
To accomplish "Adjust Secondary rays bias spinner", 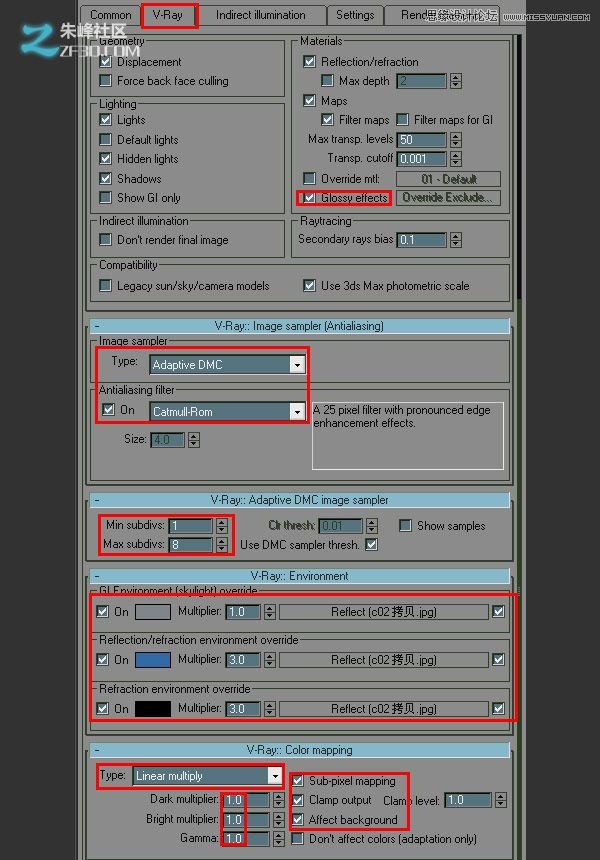I will (x=456, y=240).
